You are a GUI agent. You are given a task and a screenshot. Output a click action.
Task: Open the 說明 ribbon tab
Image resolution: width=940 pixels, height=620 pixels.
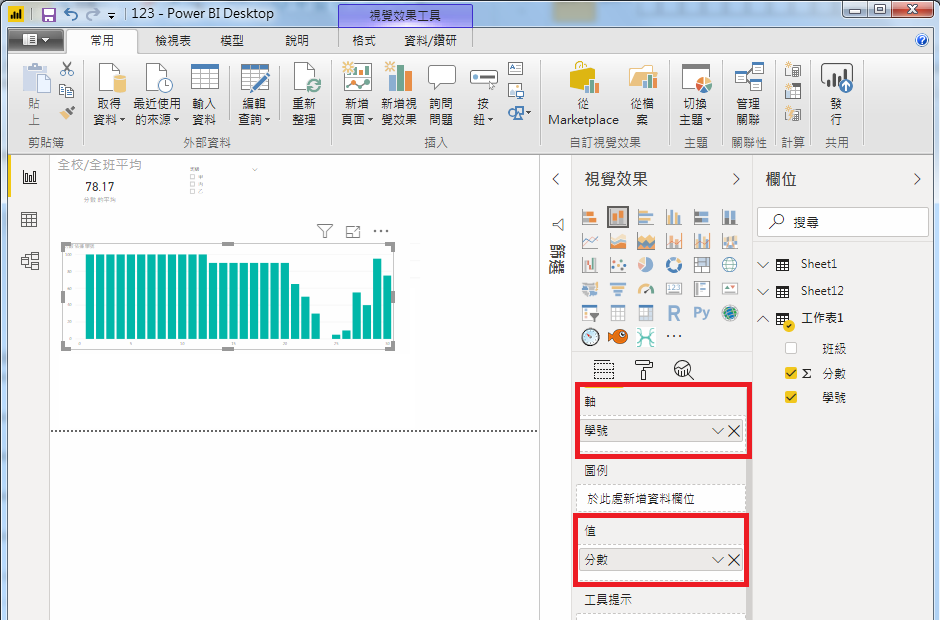[x=297, y=41]
